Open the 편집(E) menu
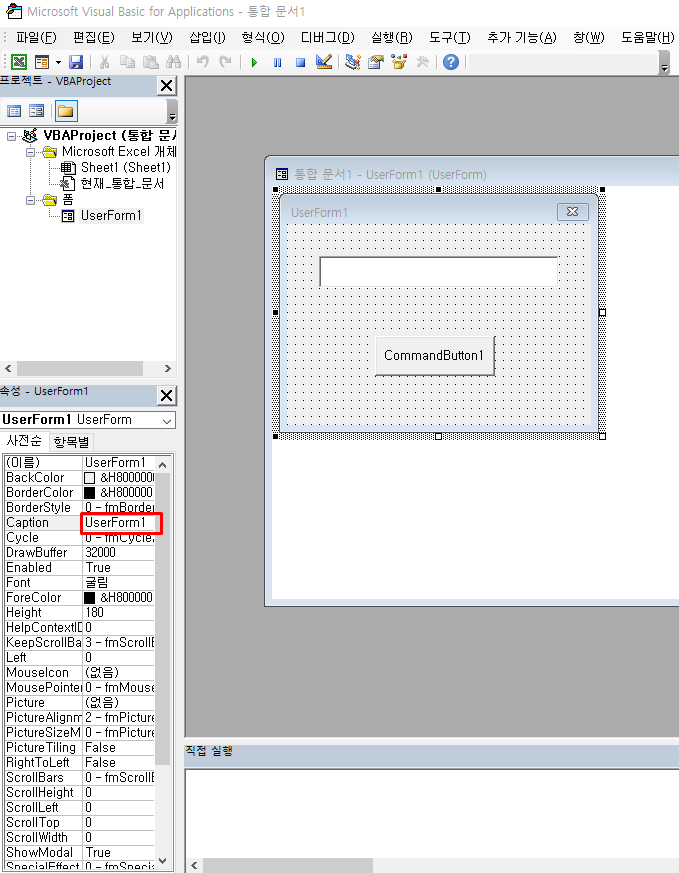The width and height of the screenshot is (679, 873). coord(94,37)
